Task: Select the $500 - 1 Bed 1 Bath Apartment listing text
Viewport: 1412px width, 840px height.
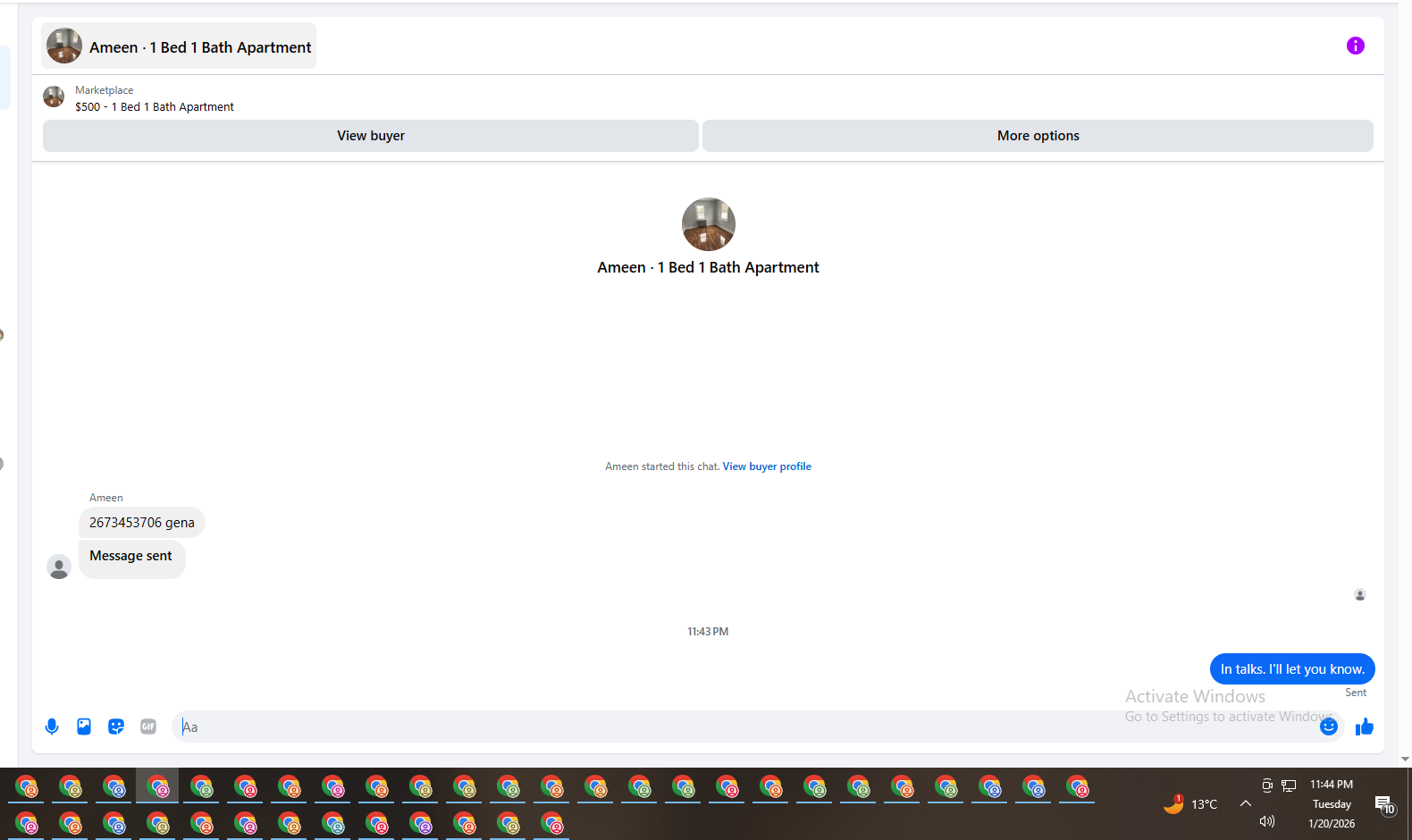Action: pos(155,107)
